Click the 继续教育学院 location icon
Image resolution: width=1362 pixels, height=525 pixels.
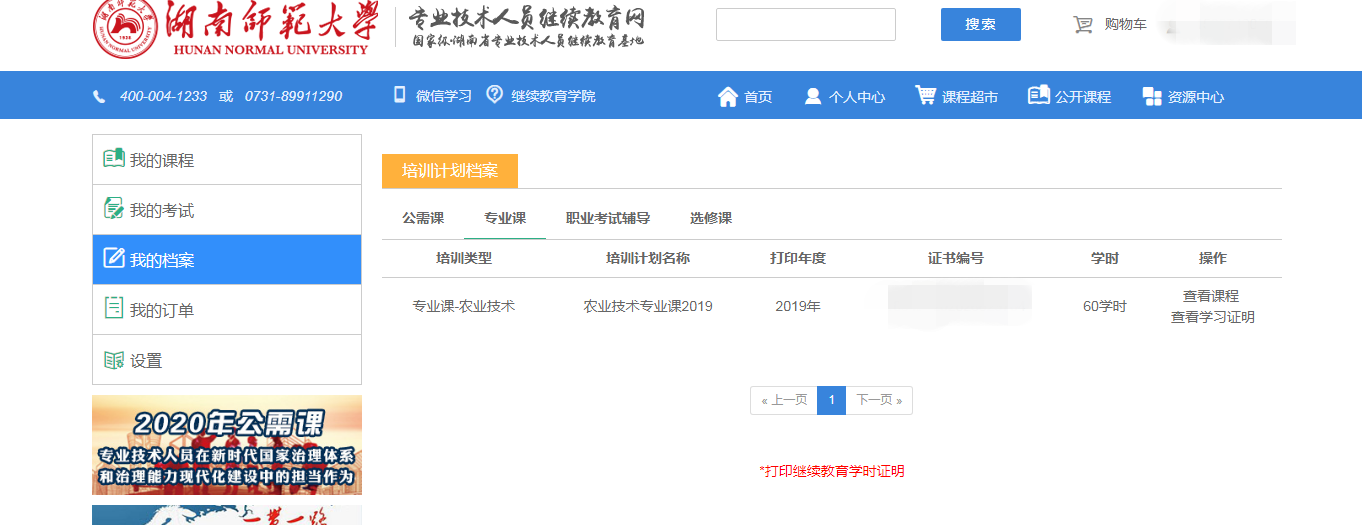pyautogui.click(x=494, y=95)
